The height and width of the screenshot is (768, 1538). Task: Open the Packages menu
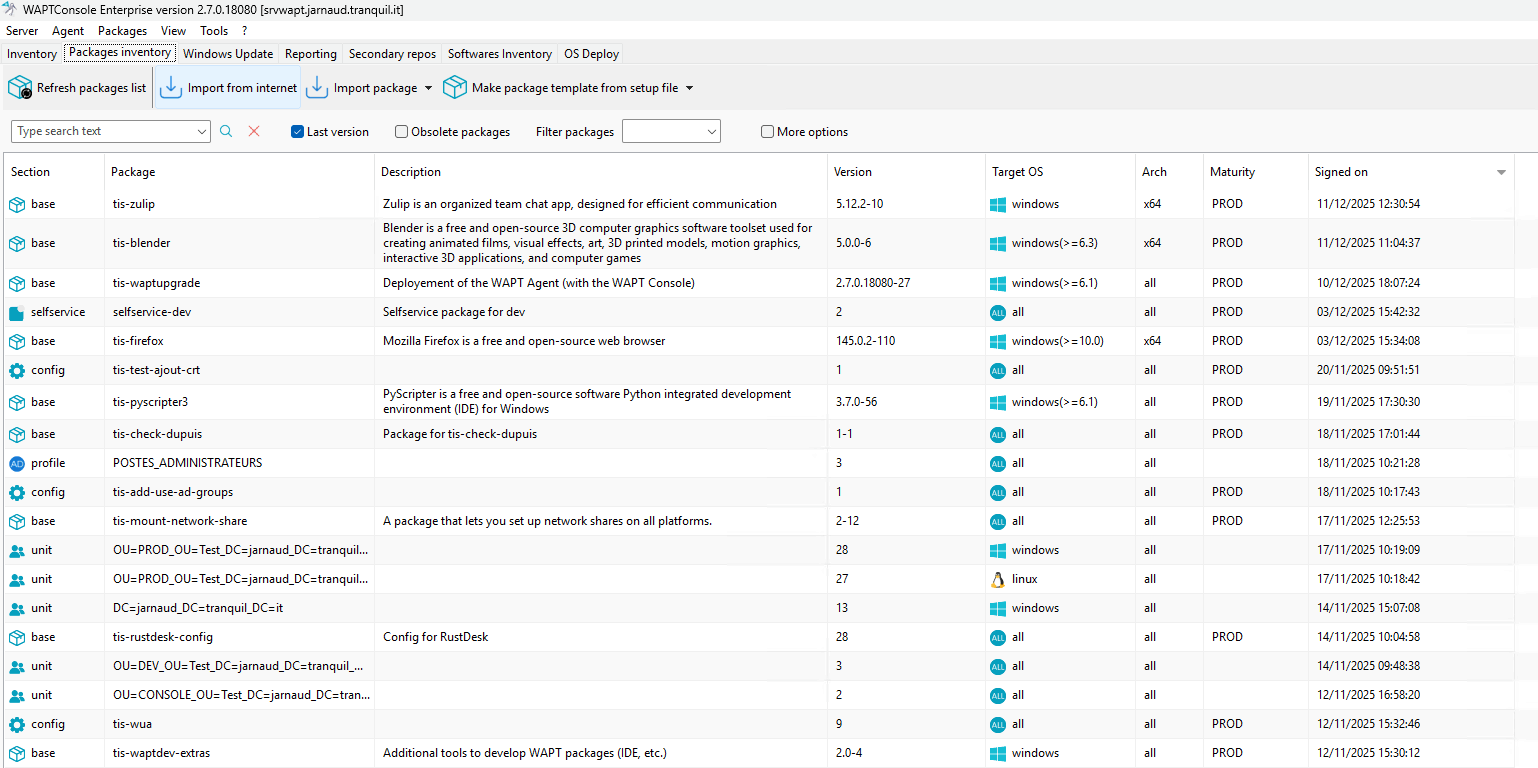[122, 31]
